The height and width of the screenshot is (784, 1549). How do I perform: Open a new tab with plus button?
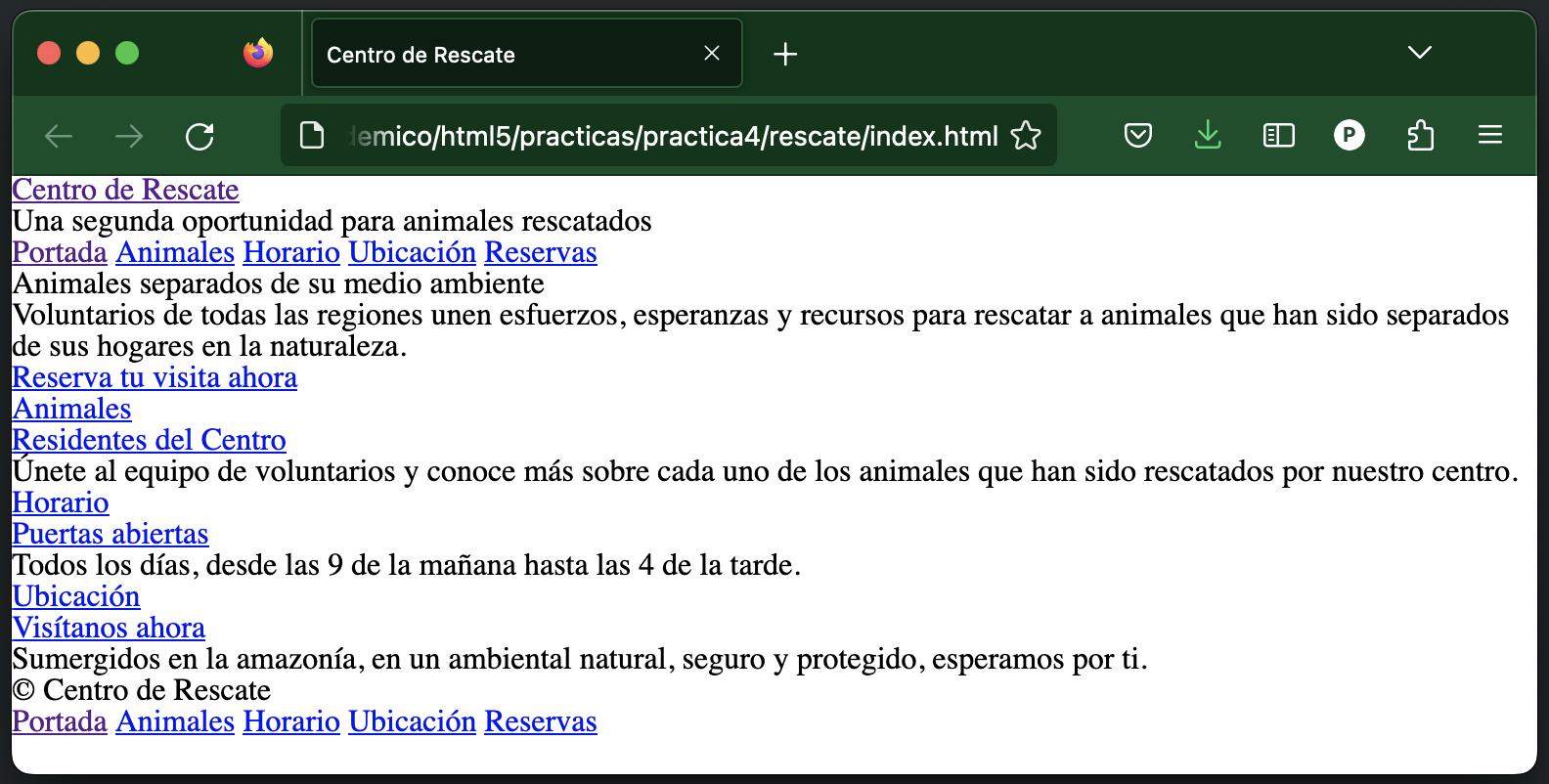(784, 54)
